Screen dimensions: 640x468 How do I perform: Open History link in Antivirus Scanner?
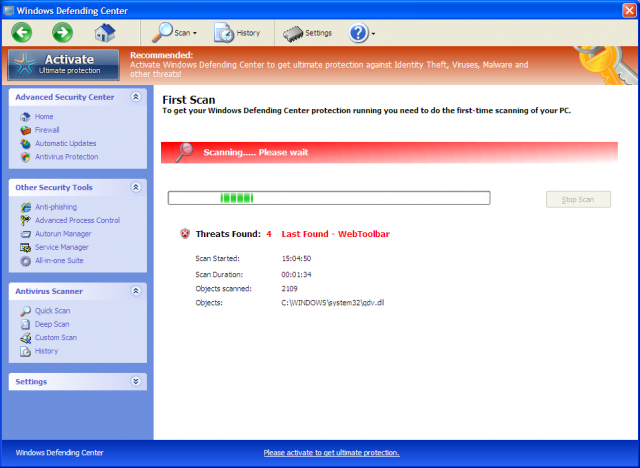tap(46, 351)
